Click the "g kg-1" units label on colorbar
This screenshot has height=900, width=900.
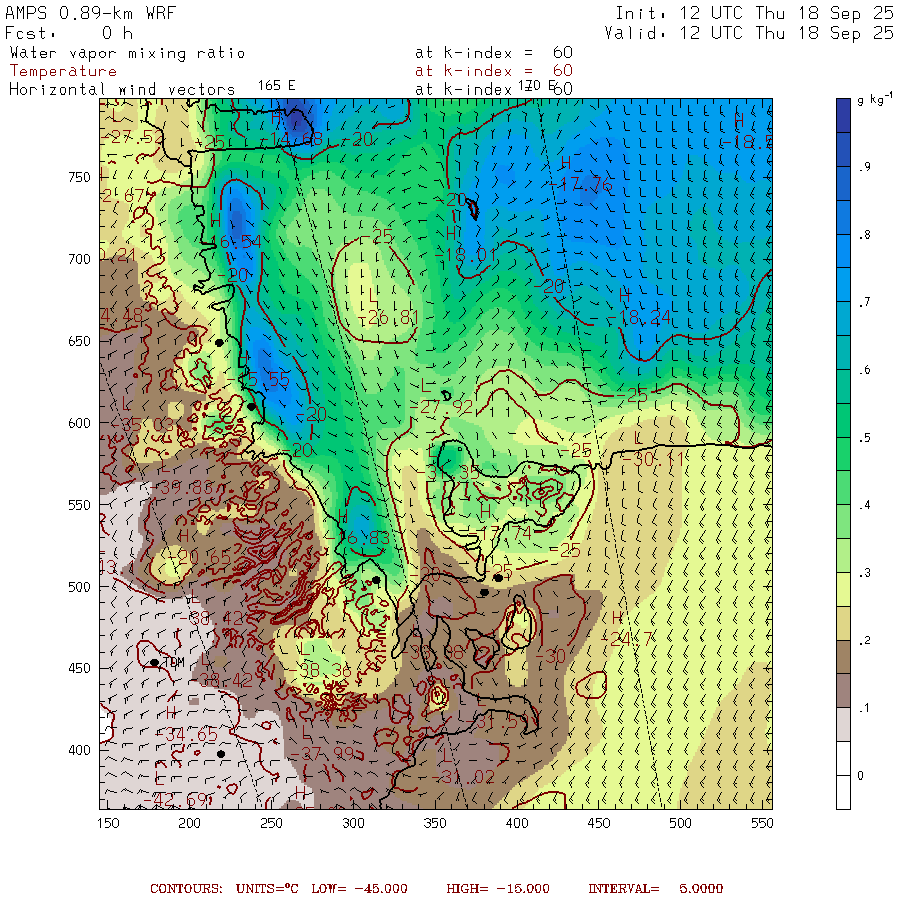tap(875, 99)
